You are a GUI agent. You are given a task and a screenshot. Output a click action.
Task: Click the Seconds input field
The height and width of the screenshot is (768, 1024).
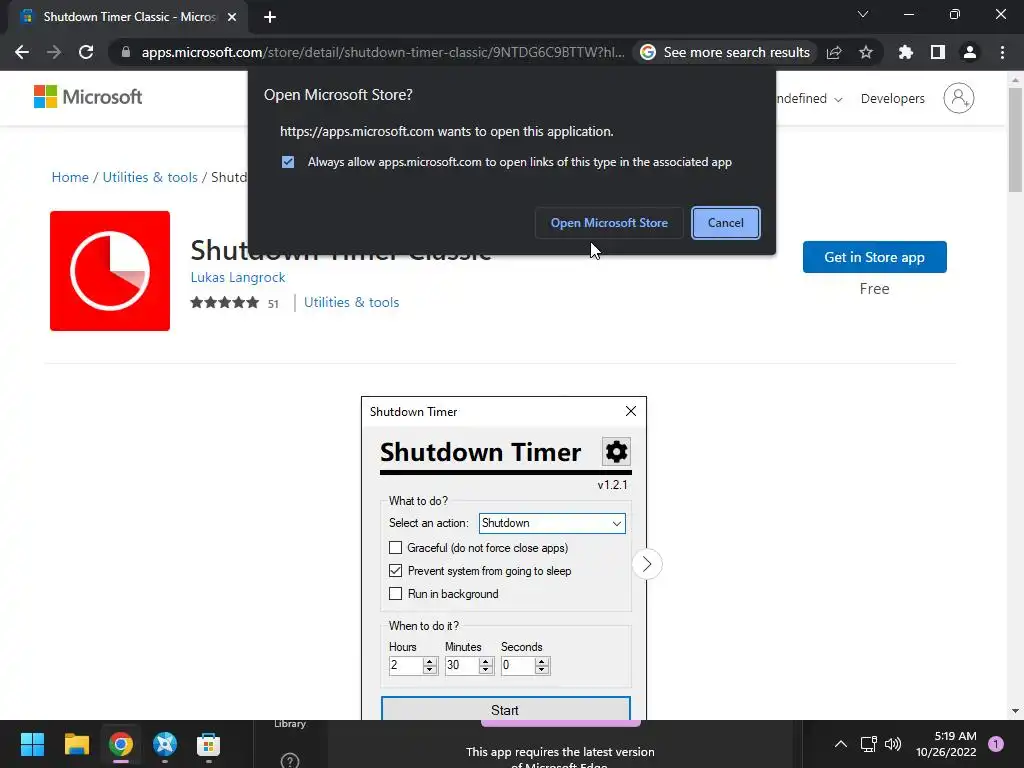click(x=518, y=665)
